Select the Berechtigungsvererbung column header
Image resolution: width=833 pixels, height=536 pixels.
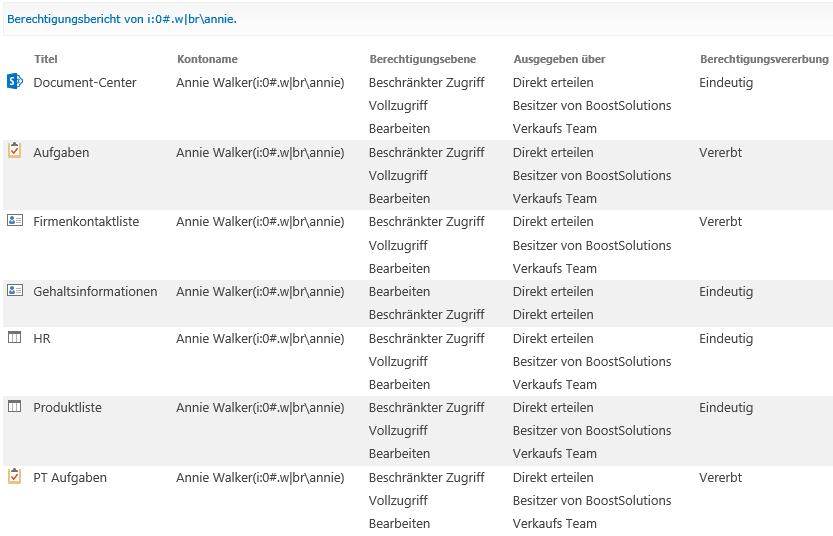[764, 59]
